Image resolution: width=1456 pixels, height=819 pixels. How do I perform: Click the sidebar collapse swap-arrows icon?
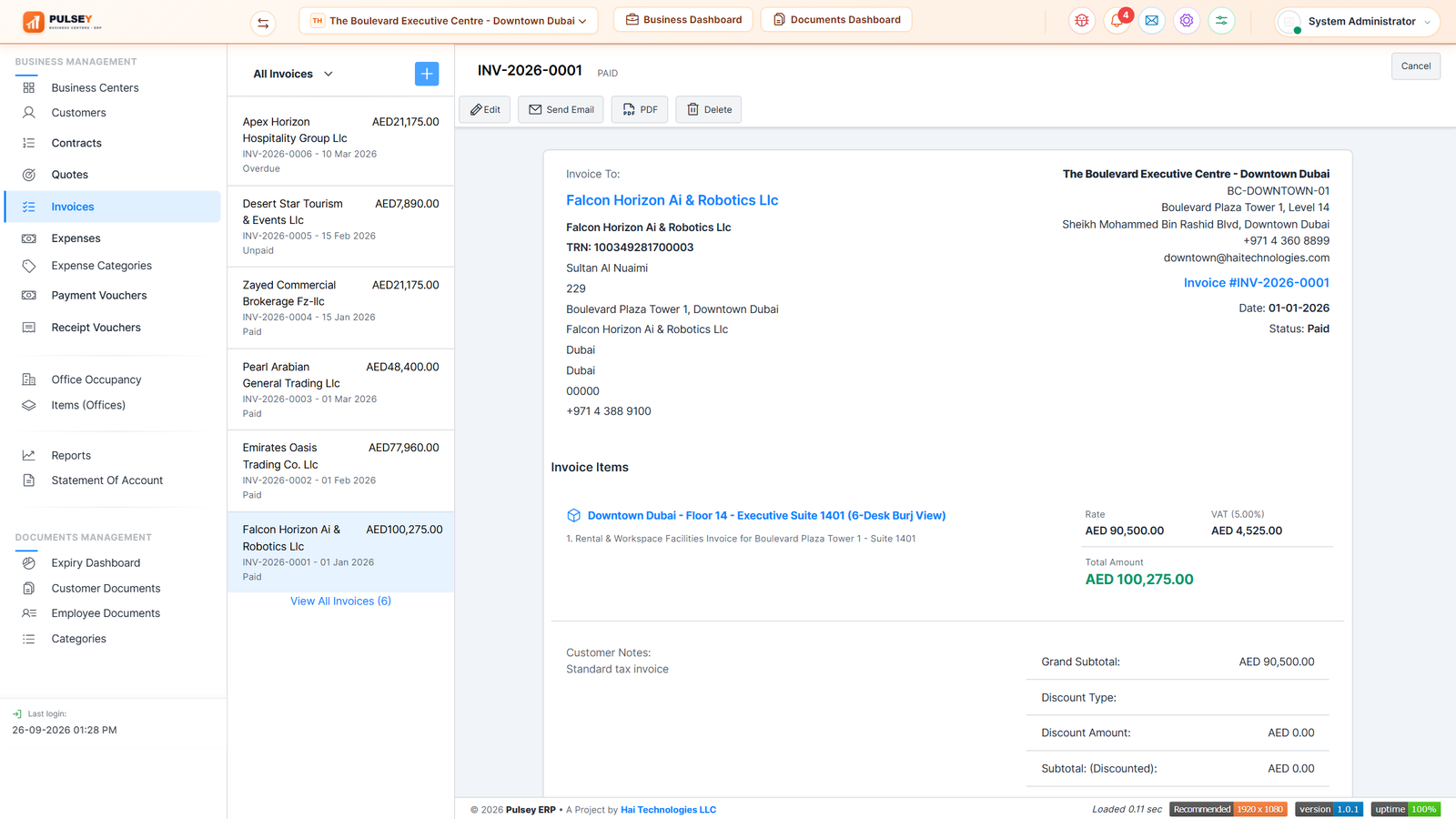[263, 23]
